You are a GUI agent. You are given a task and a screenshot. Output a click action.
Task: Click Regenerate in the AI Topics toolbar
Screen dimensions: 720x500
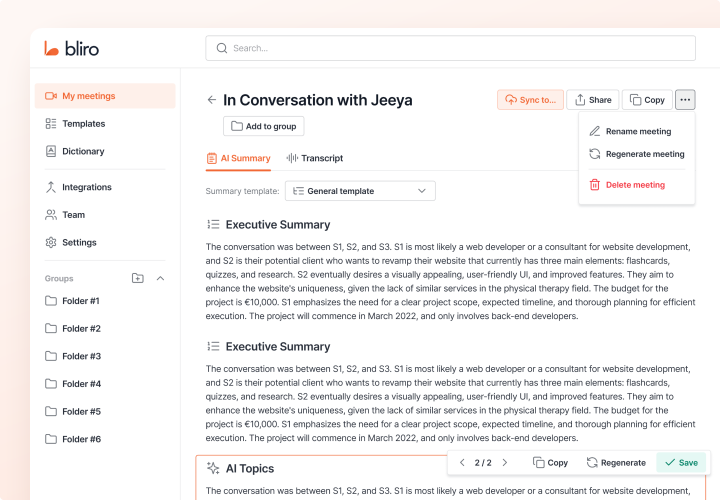coord(616,462)
